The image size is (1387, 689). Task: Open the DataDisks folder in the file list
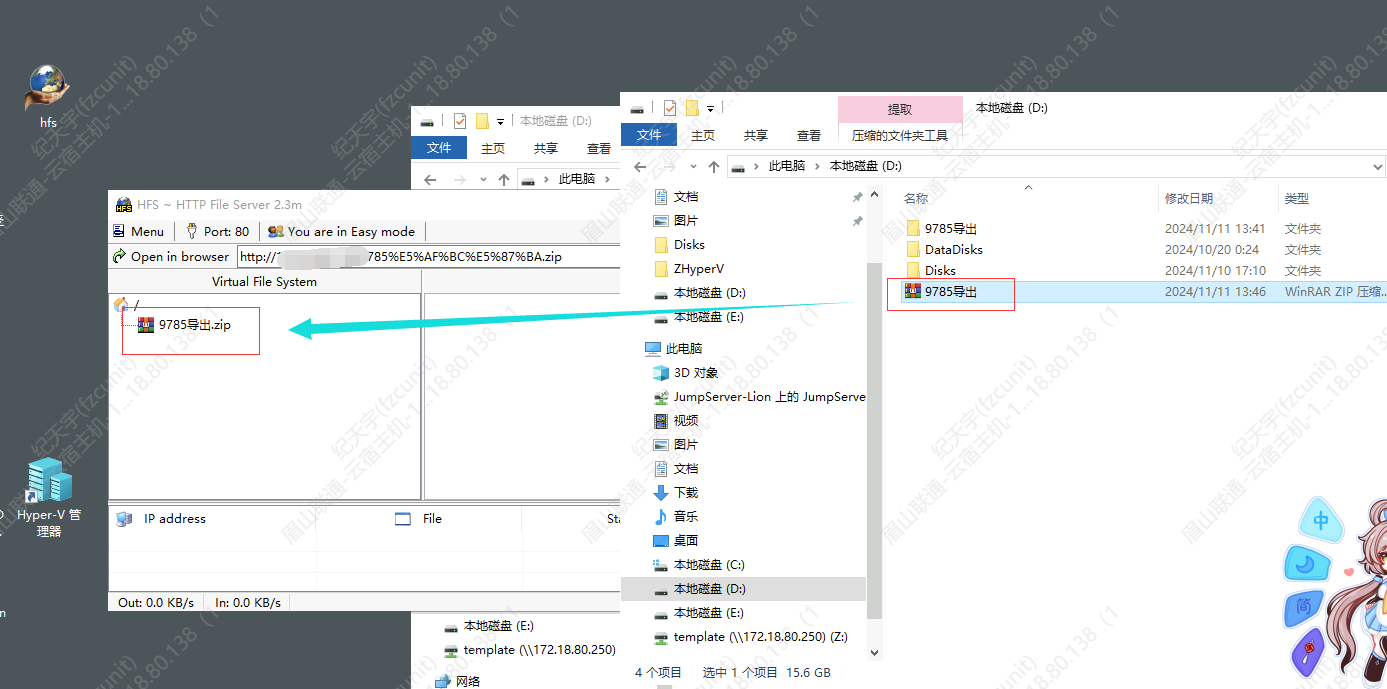pyautogui.click(x=953, y=250)
